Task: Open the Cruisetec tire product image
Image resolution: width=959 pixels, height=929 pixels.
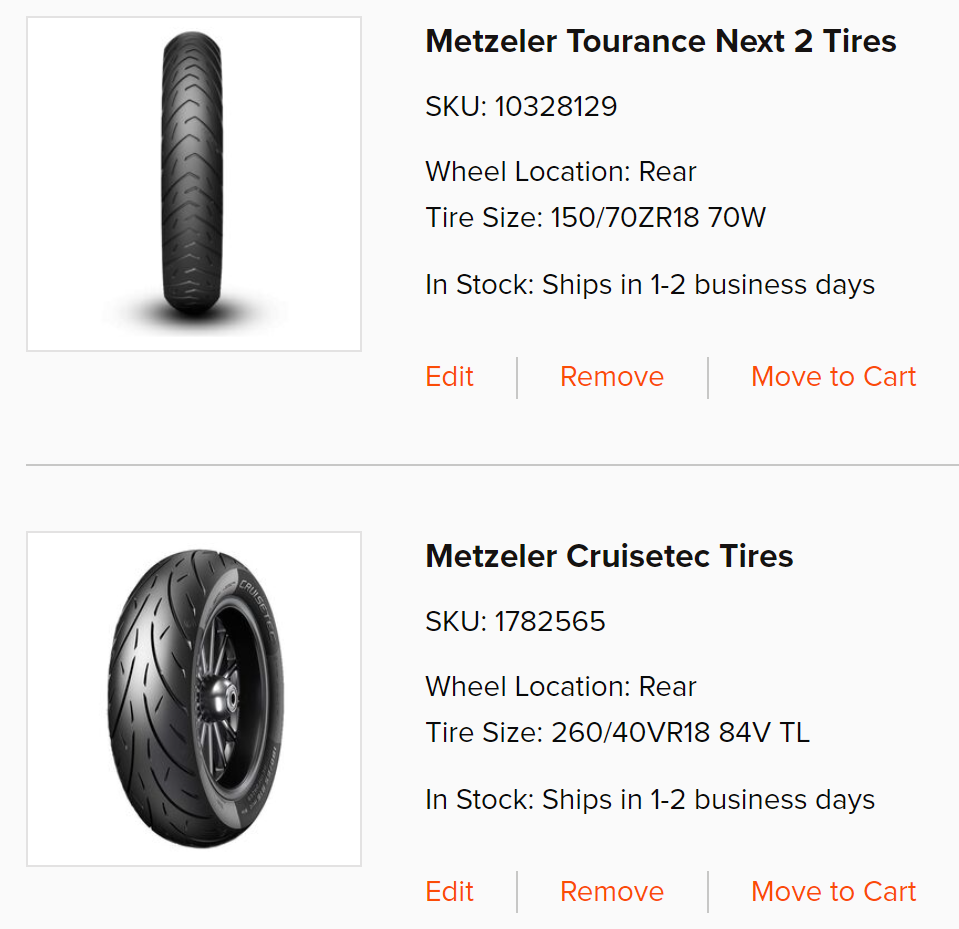Action: [x=193, y=698]
